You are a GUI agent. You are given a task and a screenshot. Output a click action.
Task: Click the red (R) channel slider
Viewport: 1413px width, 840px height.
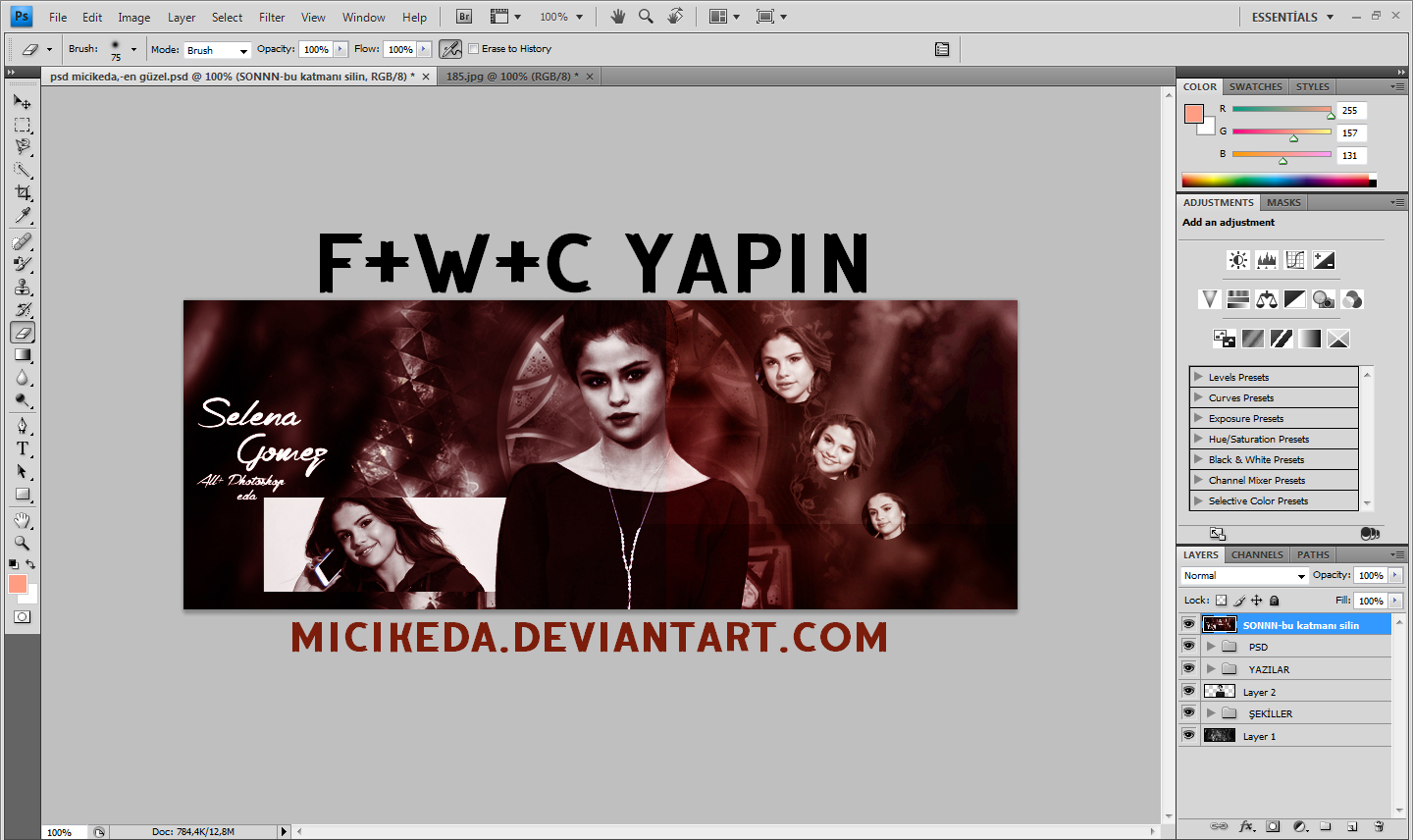tap(1282, 110)
